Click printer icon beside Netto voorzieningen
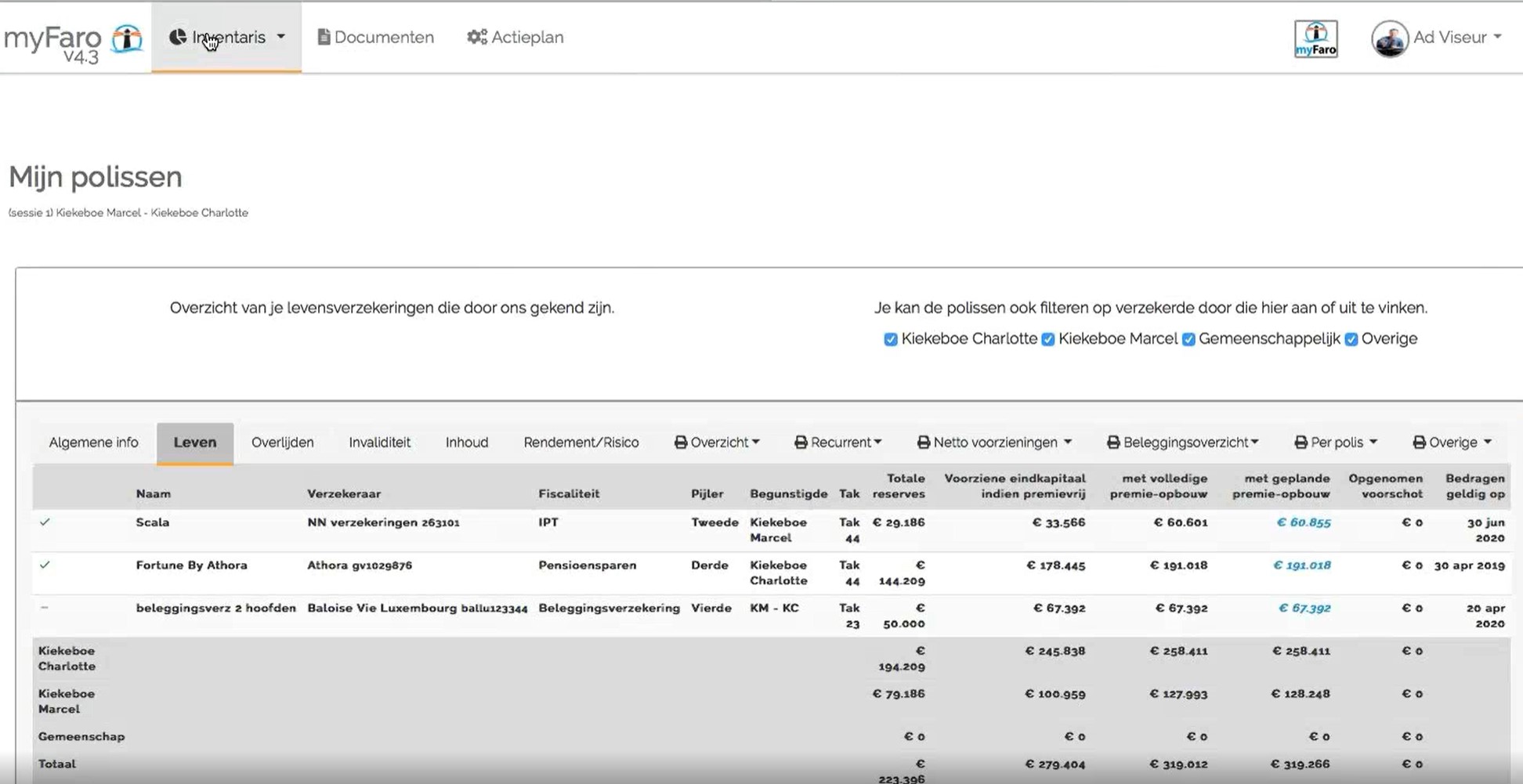The width and height of the screenshot is (1523, 784). pyautogui.click(x=924, y=443)
